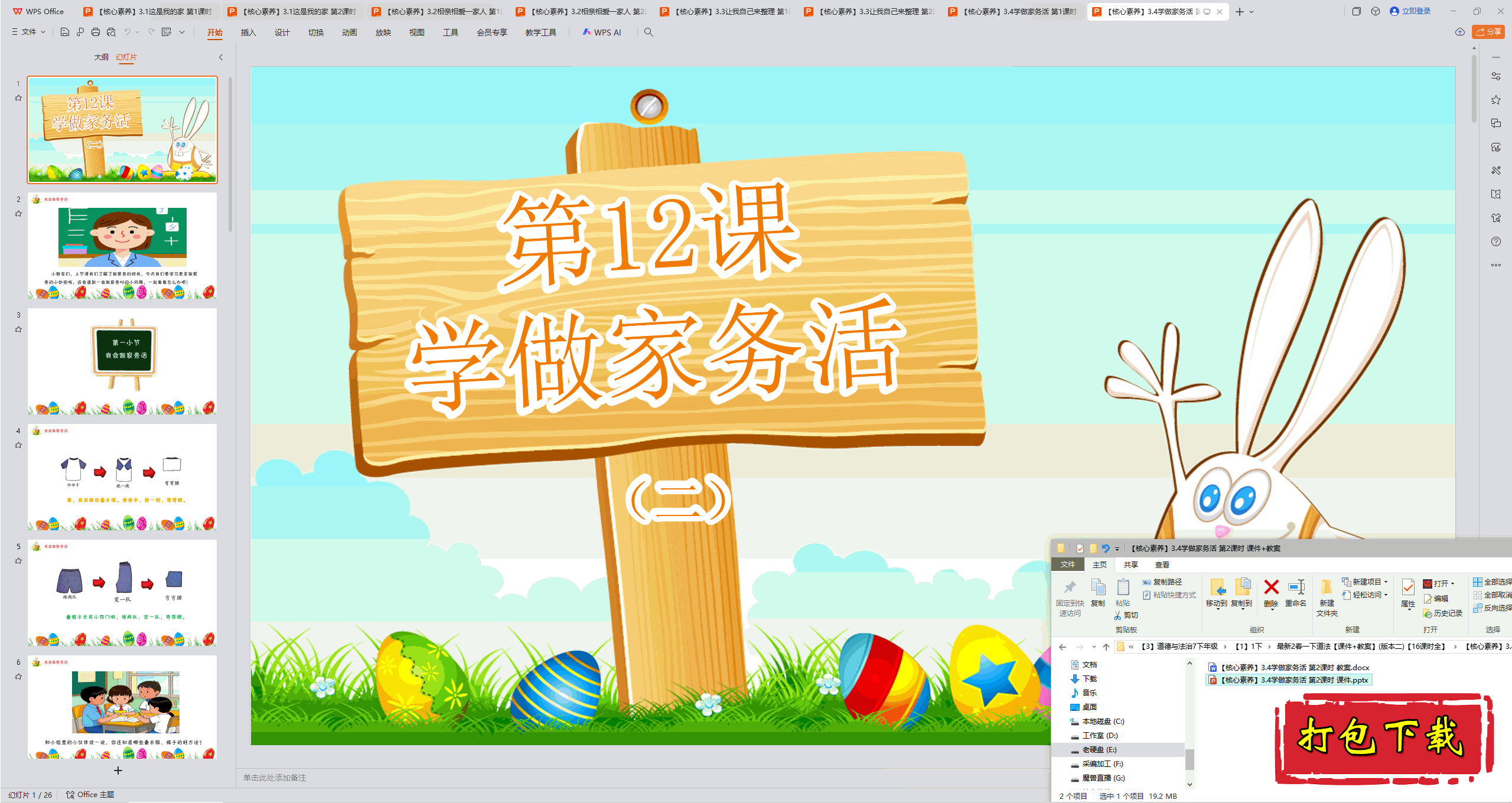Click Office 主题 in status bar
1512x803 pixels.
(90, 795)
